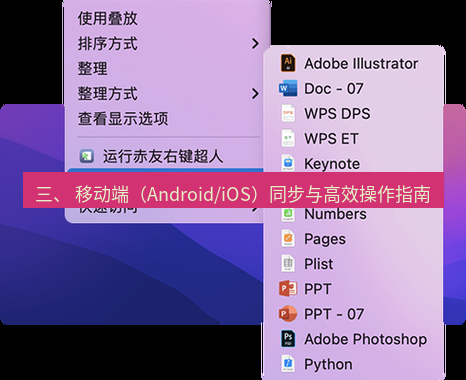The height and width of the screenshot is (380, 466).
Task: Expand the 排序方式 submenu arrow
Action: (x=255, y=43)
